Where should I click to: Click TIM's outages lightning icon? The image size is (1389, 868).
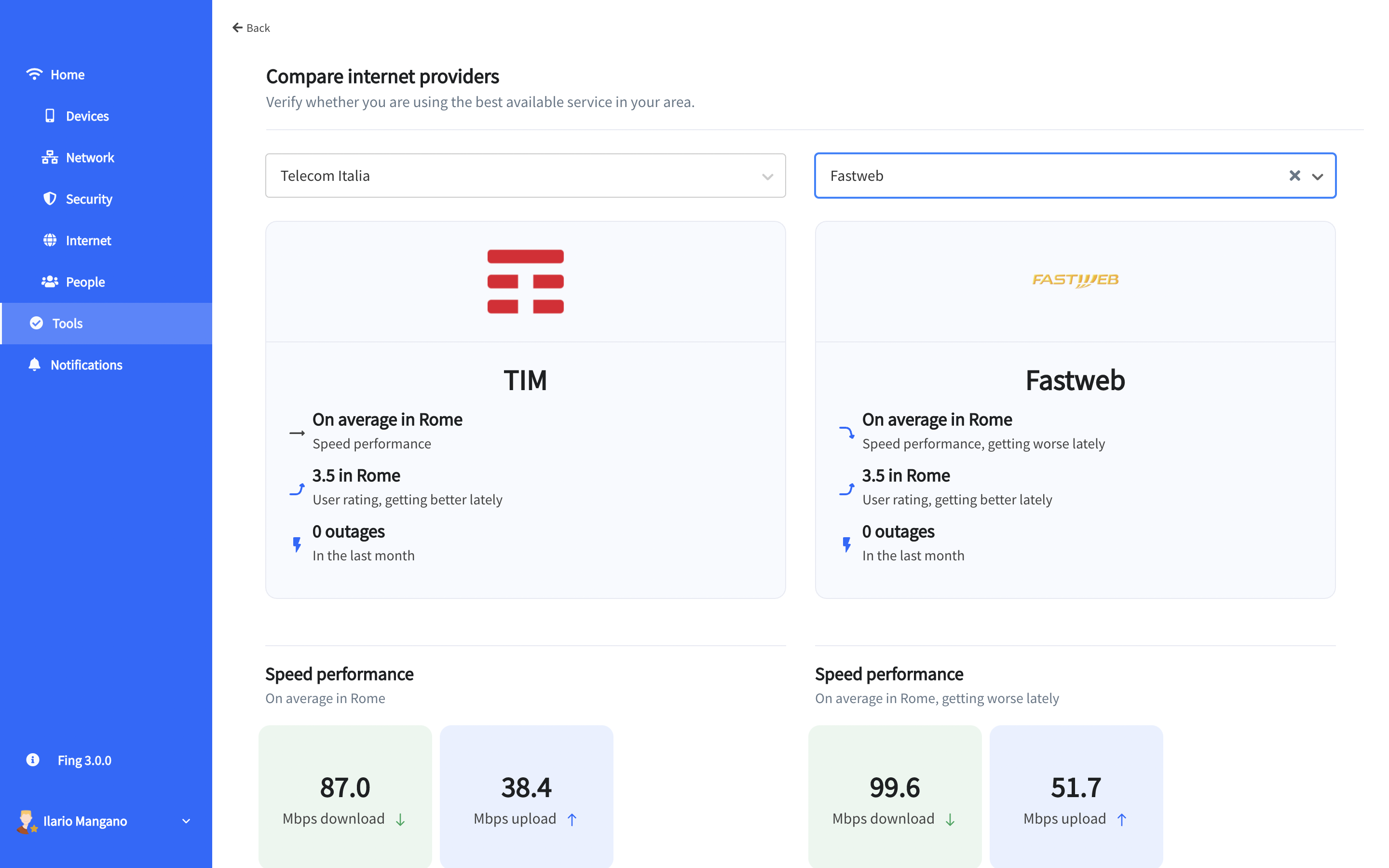(x=297, y=544)
